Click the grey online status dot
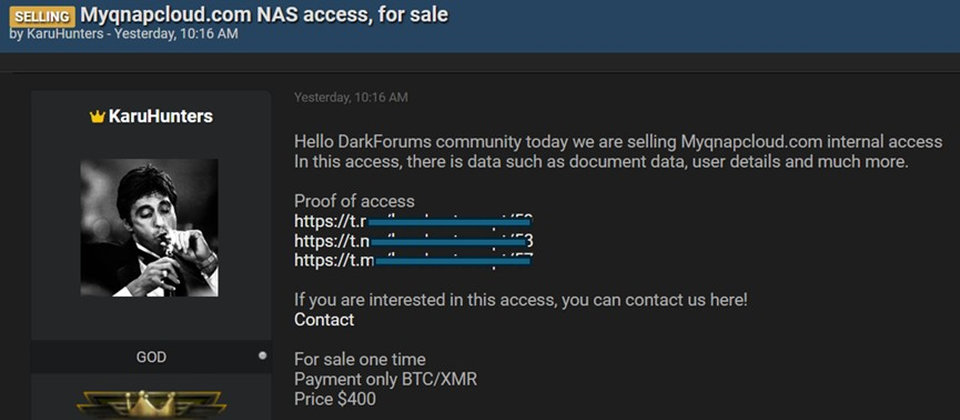960x420 pixels. 262,355
